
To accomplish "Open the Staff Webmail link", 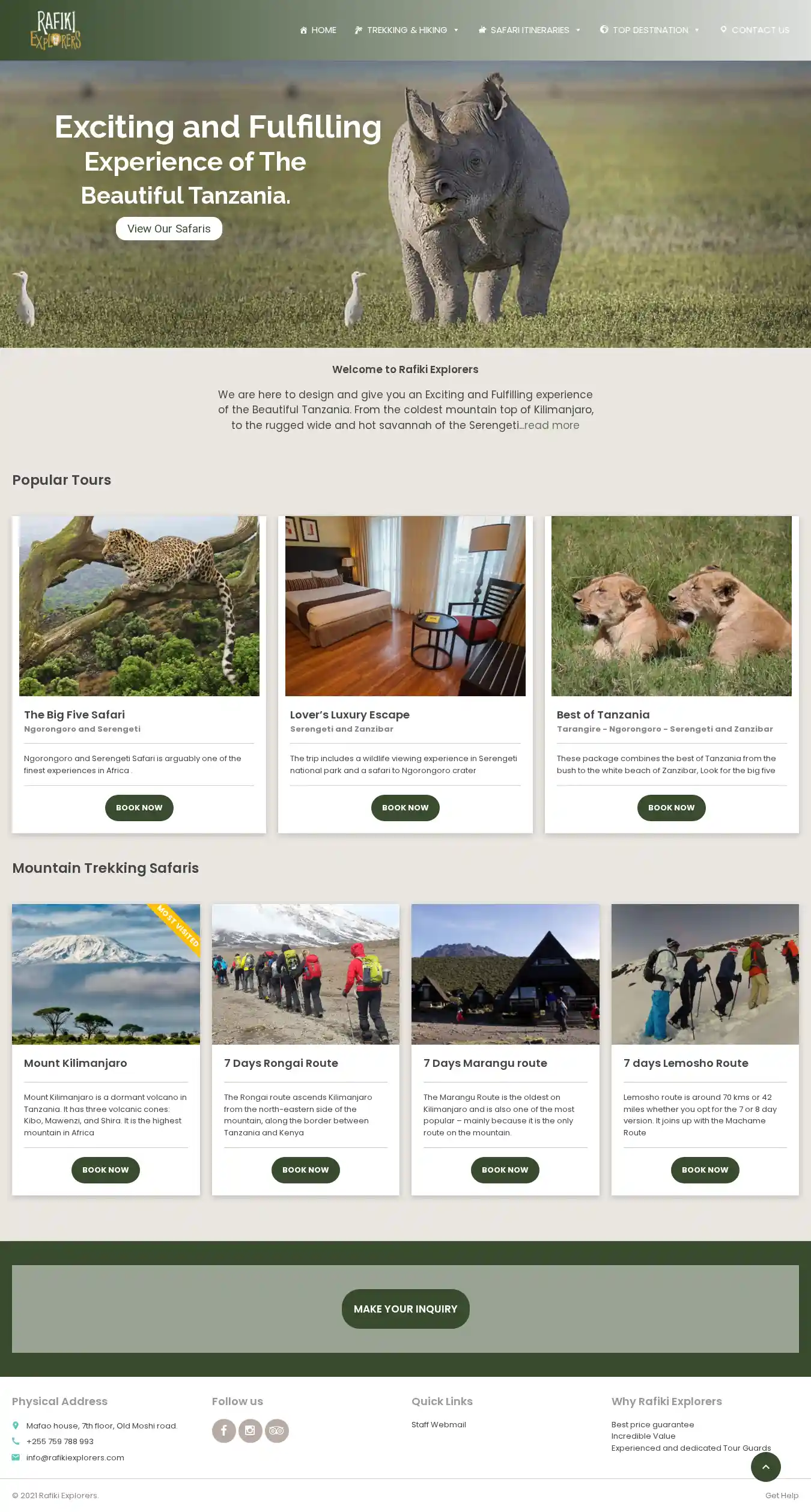I will pyautogui.click(x=439, y=1424).
